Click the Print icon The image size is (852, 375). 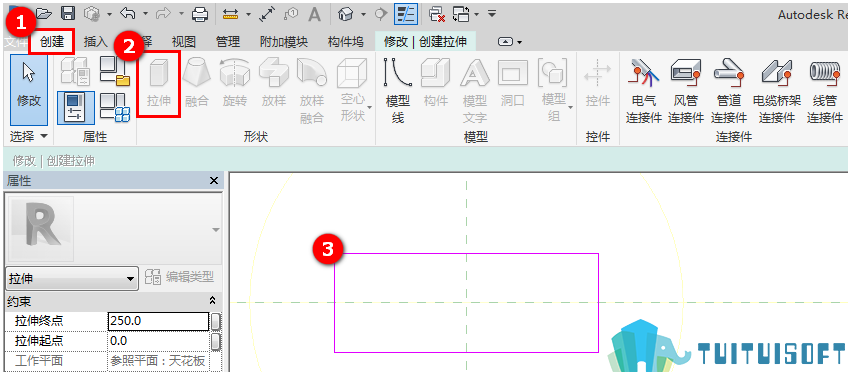201,13
